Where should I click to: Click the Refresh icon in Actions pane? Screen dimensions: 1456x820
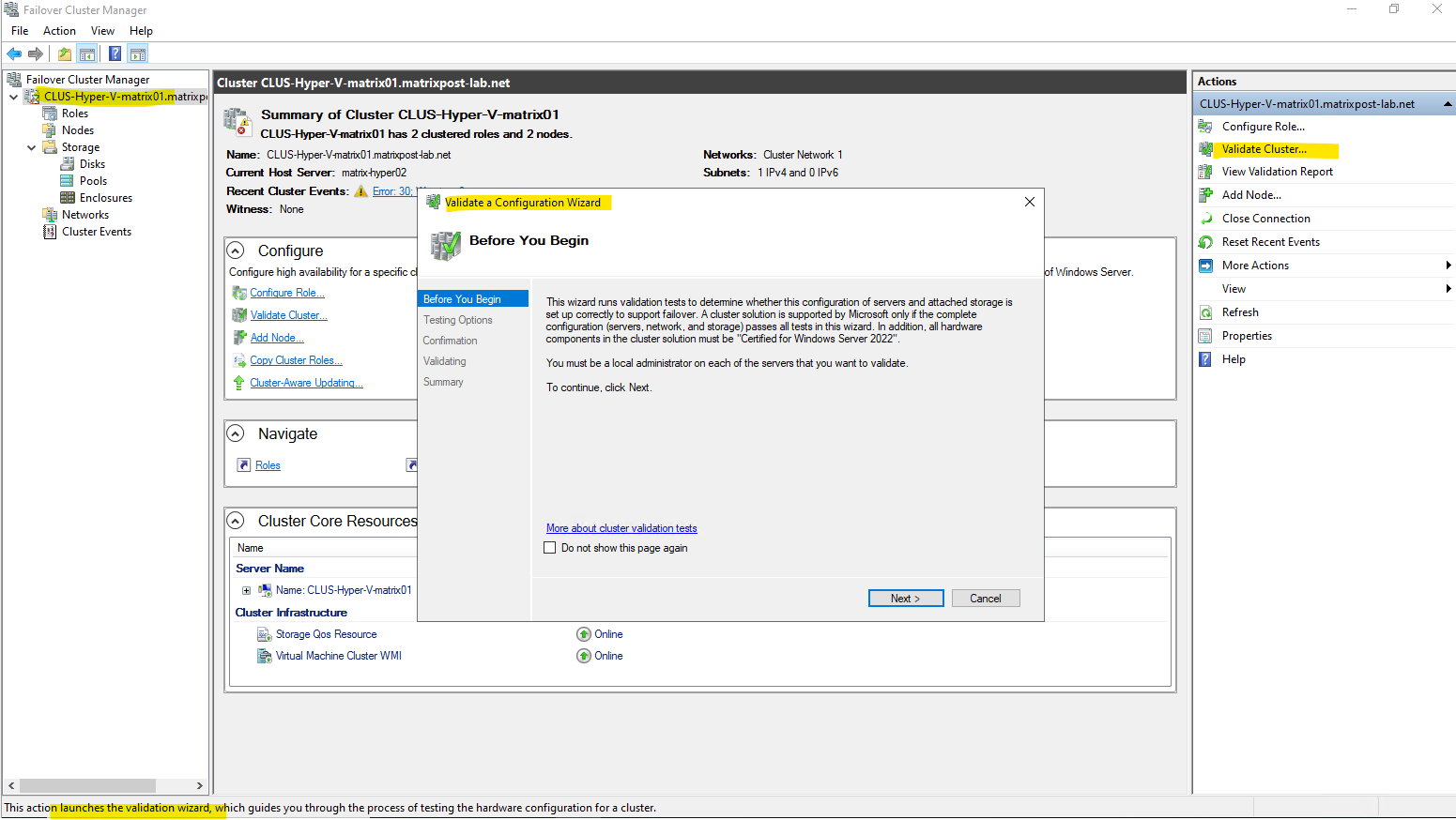pyautogui.click(x=1205, y=312)
